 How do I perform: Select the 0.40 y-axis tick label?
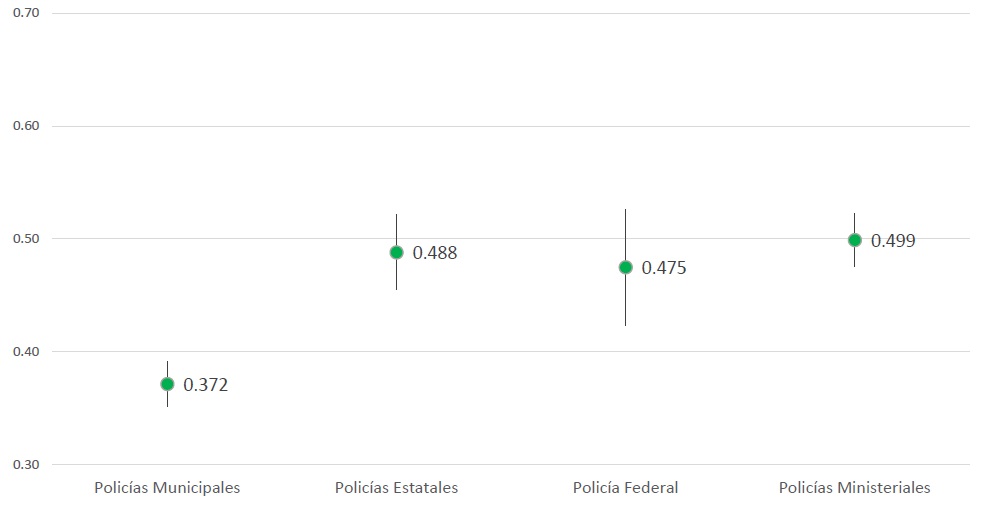point(25,352)
